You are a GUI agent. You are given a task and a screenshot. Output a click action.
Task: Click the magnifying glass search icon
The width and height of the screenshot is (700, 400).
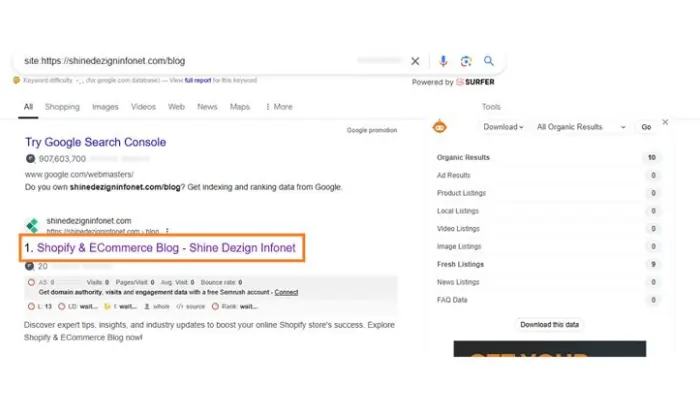[x=489, y=61]
